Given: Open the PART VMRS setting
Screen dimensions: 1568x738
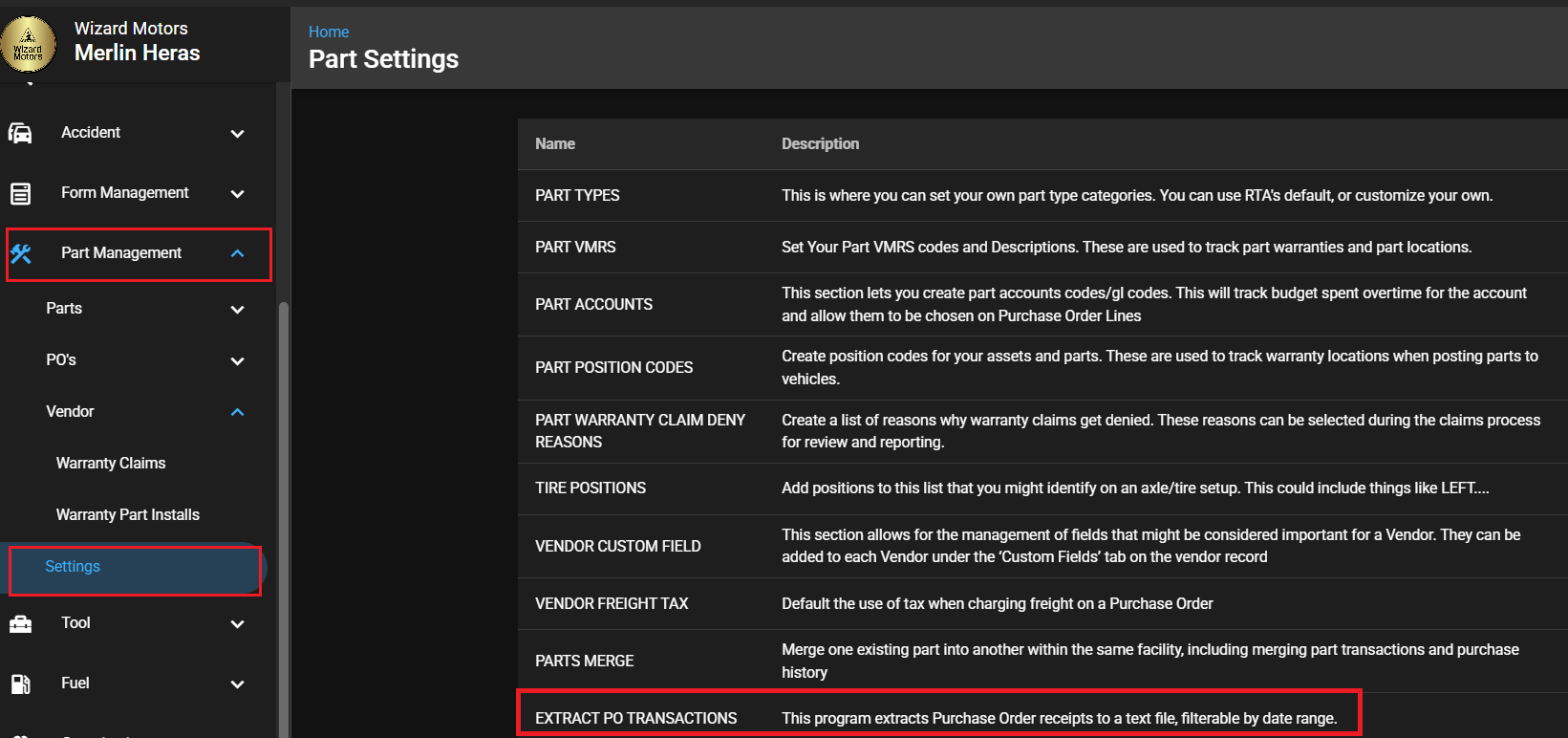Looking at the screenshot, I should coord(575,248).
